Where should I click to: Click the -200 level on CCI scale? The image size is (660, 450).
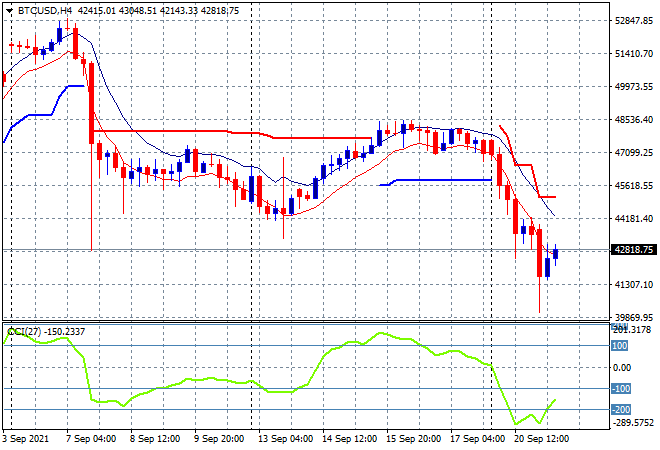point(619,410)
